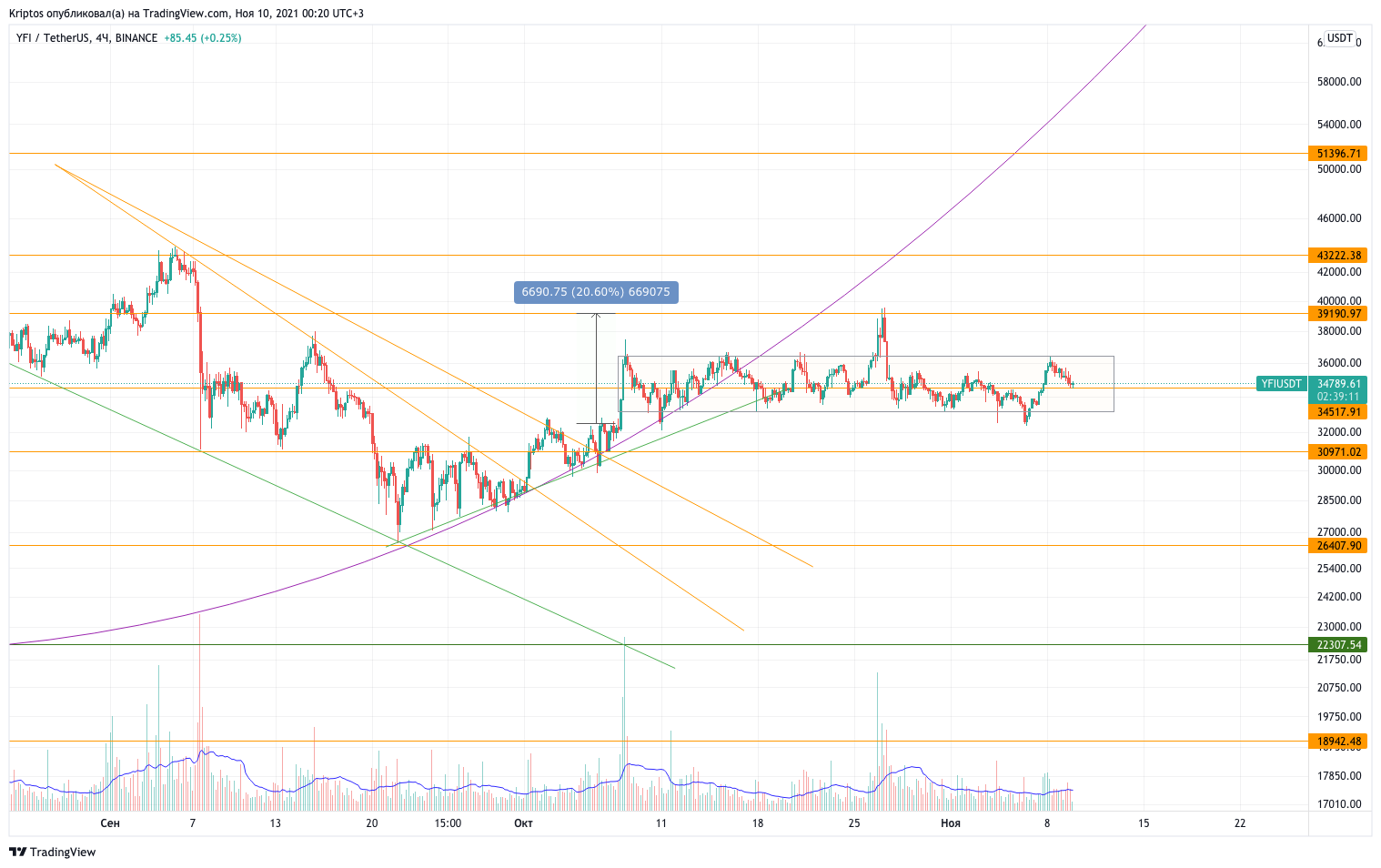This screenshot has width=1381, height=868.
Task: Click the Ноя date label on time axis
Action: coord(951,823)
